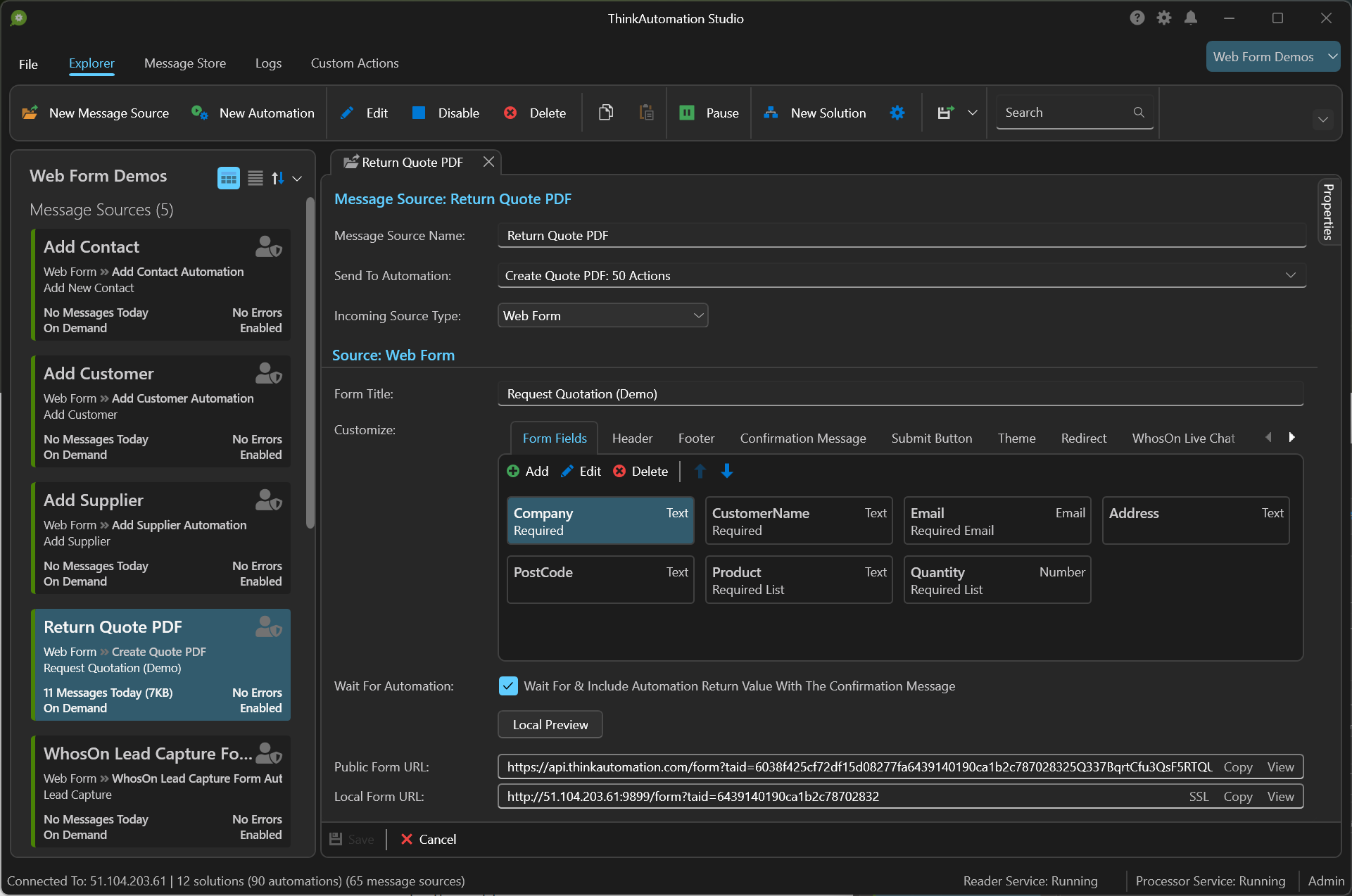The image size is (1352, 896).
Task: Open the File menu
Action: 28,64
